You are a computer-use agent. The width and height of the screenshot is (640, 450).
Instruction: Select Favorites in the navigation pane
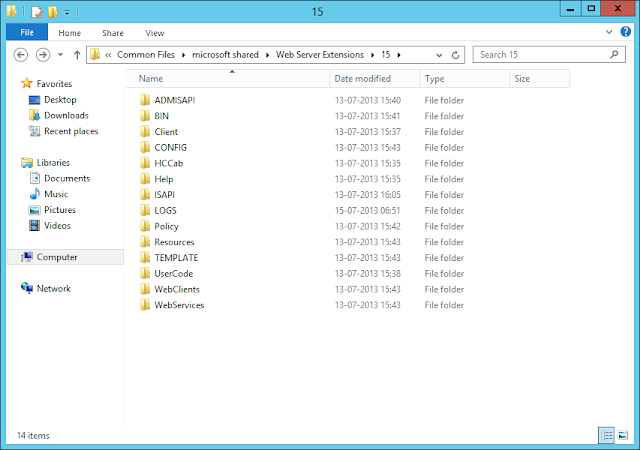coord(54,84)
